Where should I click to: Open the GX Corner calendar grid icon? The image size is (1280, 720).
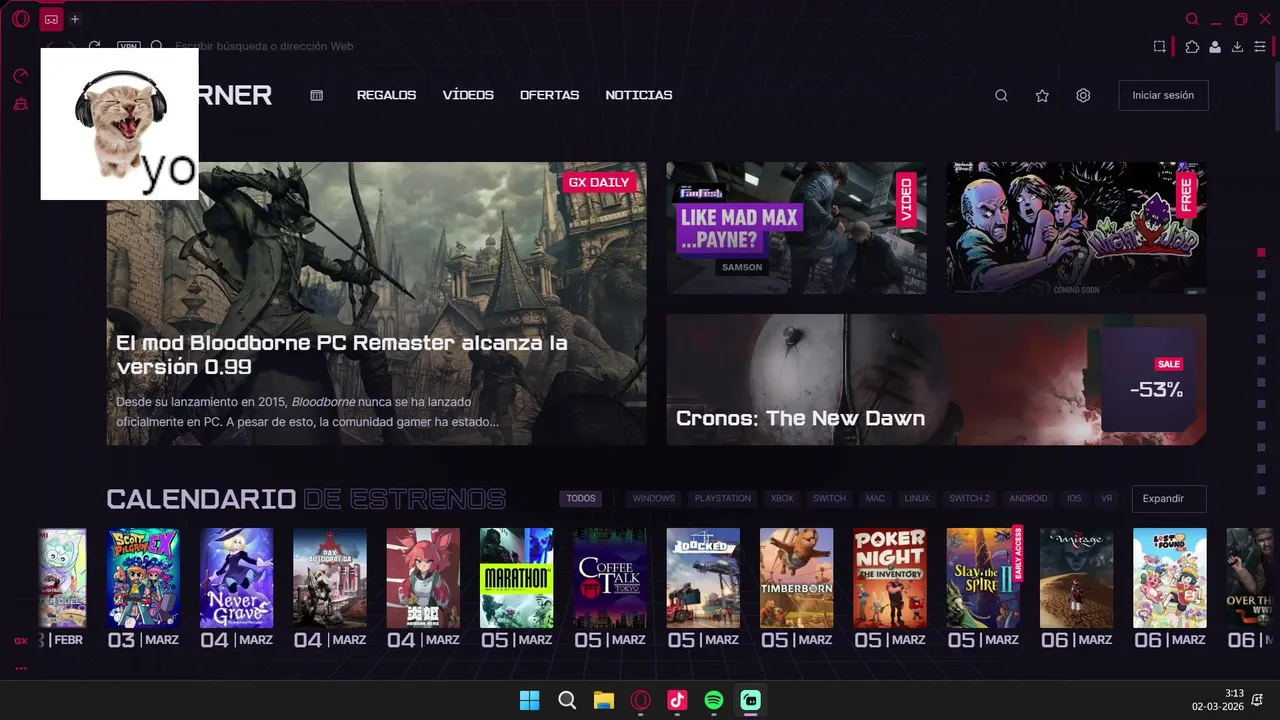click(317, 95)
